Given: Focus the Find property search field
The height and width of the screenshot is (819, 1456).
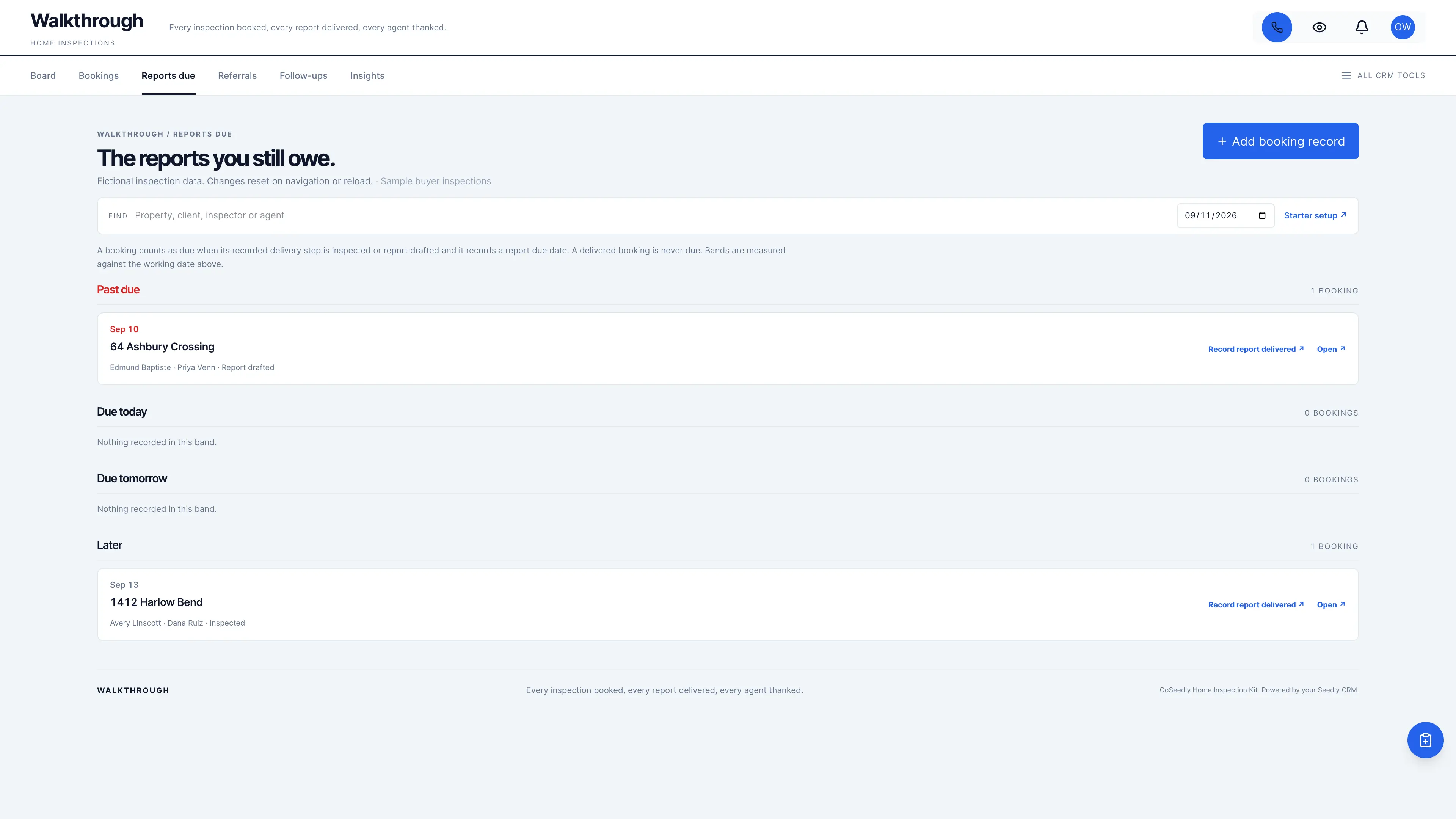Looking at the screenshot, I should (650, 215).
